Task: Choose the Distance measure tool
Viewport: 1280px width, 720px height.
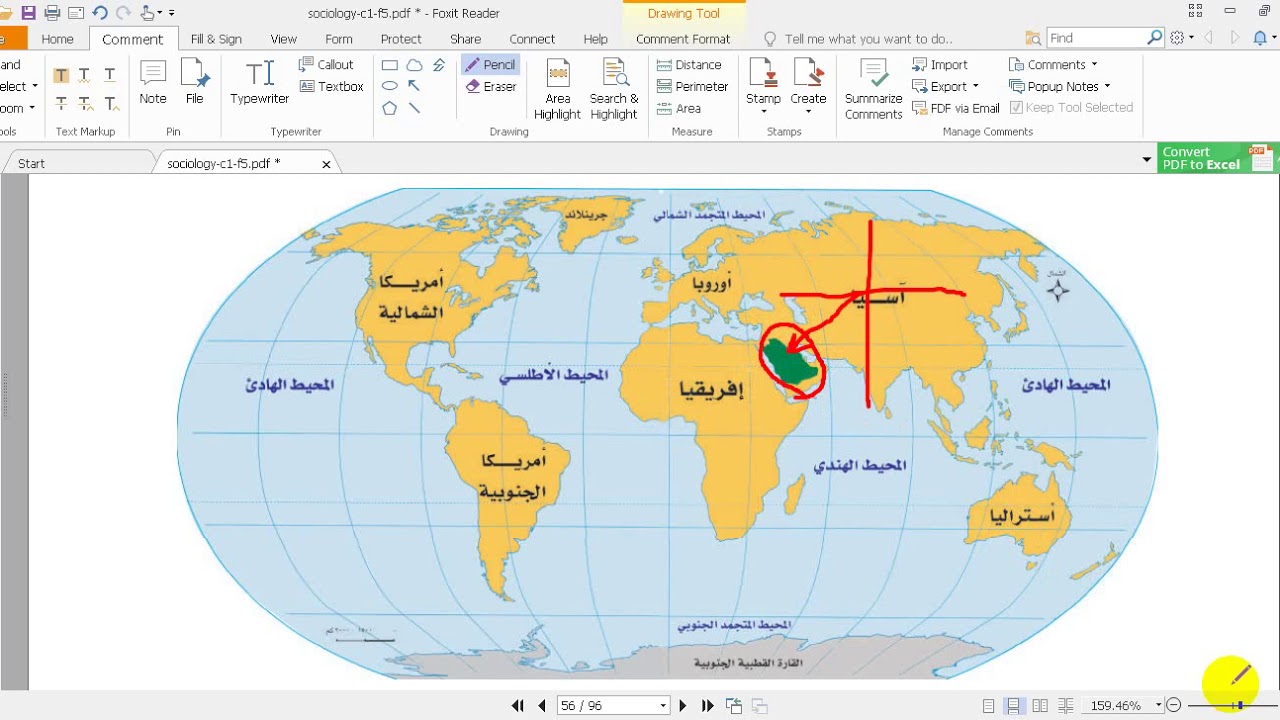Action: pos(688,65)
